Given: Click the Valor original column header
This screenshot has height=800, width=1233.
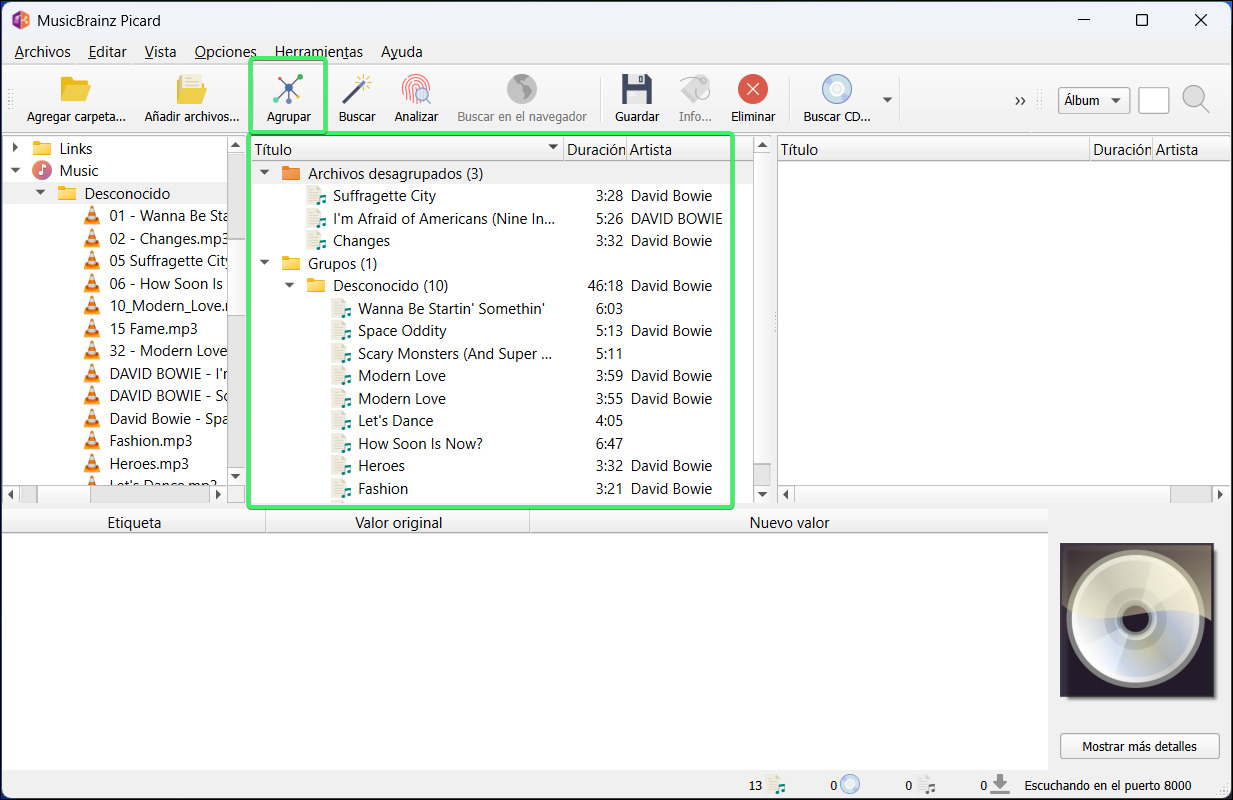Looking at the screenshot, I should [x=398, y=522].
